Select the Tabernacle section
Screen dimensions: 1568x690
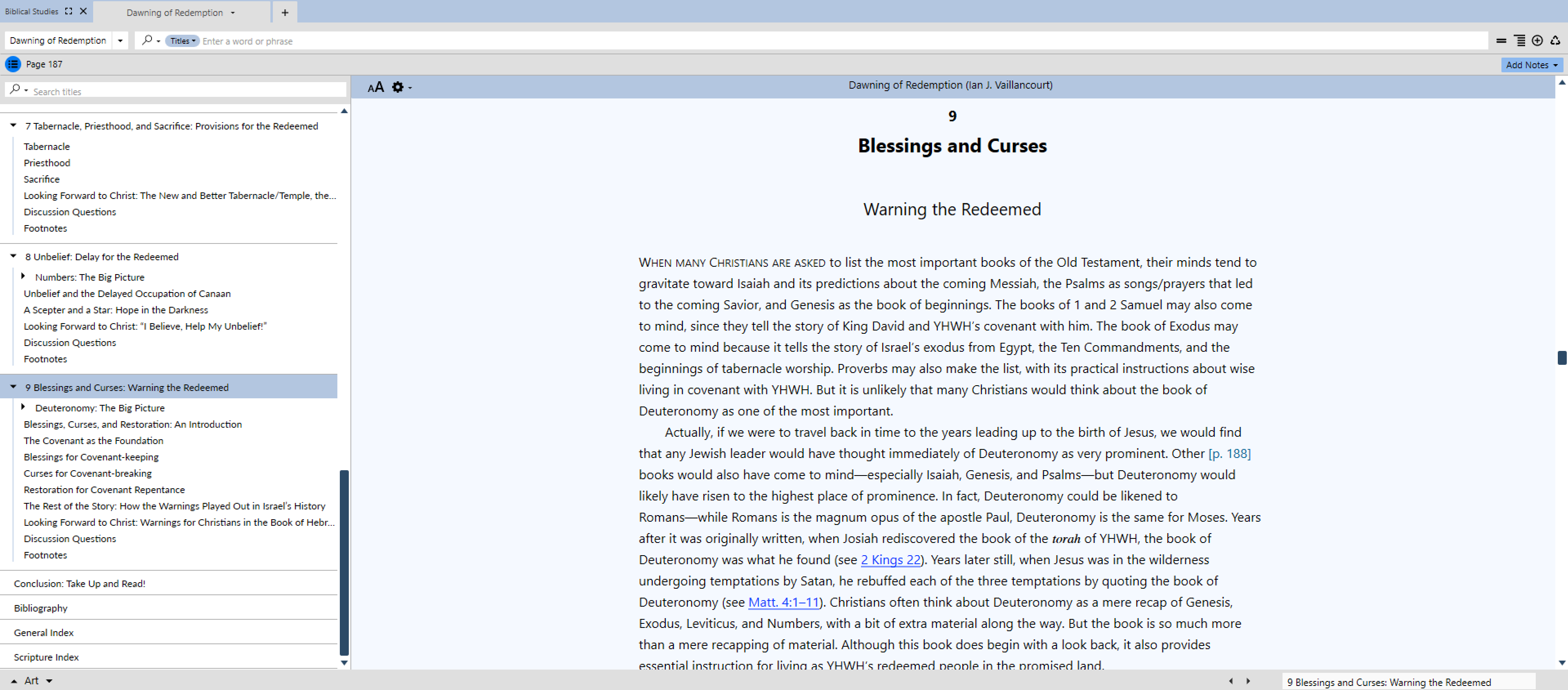[x=47, y=147]
